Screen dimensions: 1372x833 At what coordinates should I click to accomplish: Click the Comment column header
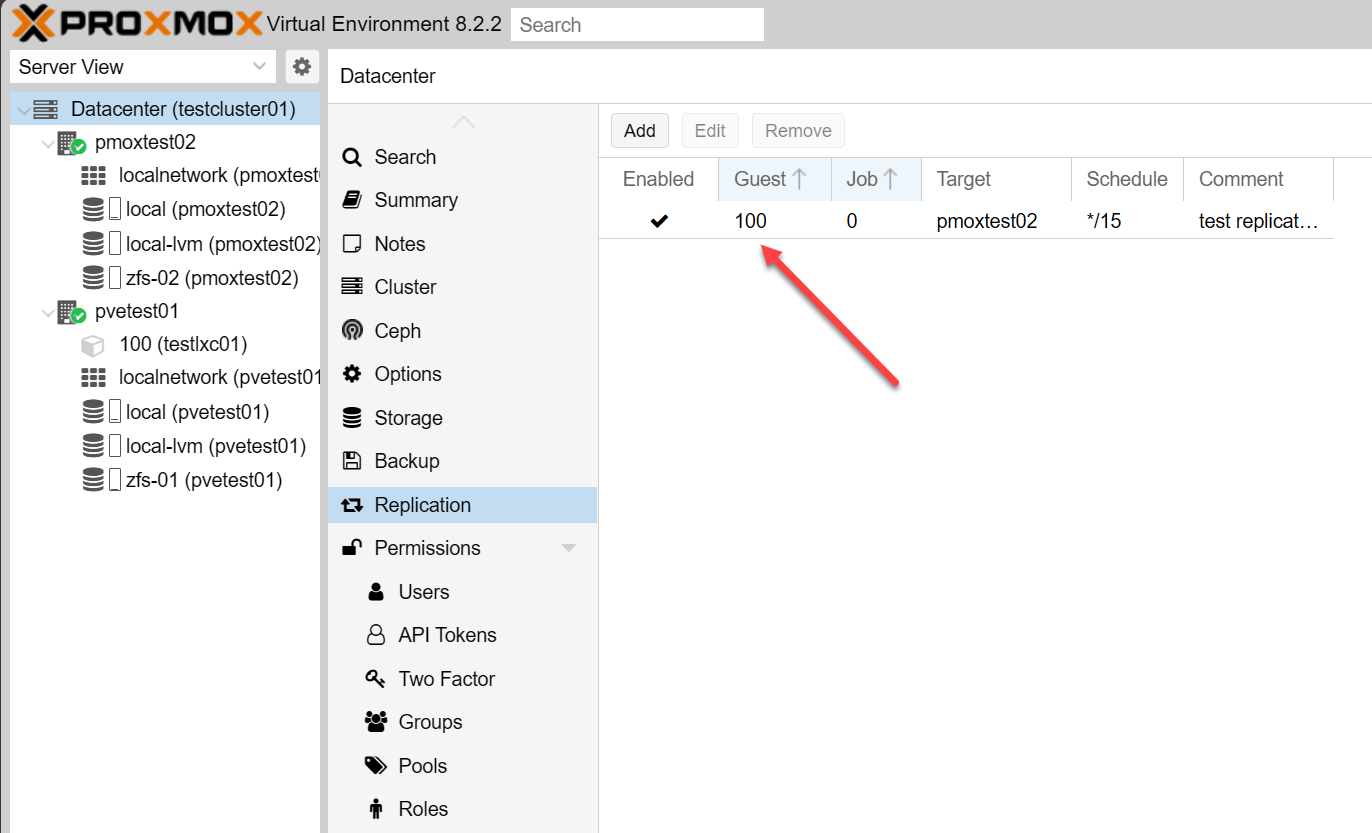[1259, 179]
